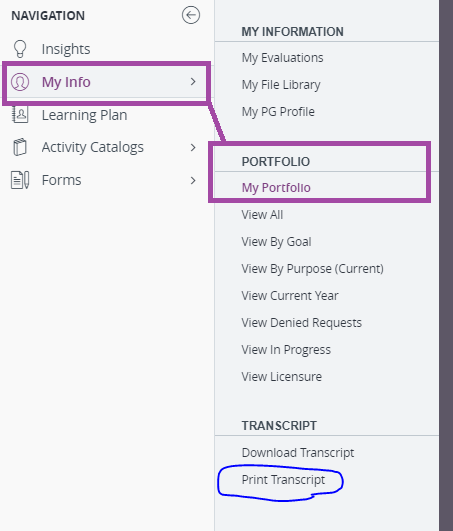Select View By Purpose (Current)
This screenshot has height=531, width=453.
[x=312, y=269]
